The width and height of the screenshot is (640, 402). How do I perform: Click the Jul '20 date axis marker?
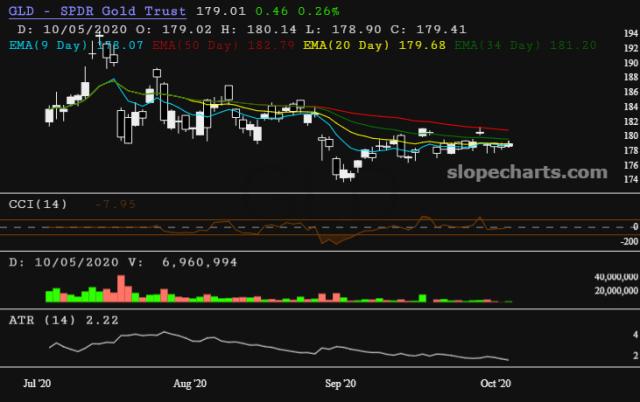(x=37, y=384)
